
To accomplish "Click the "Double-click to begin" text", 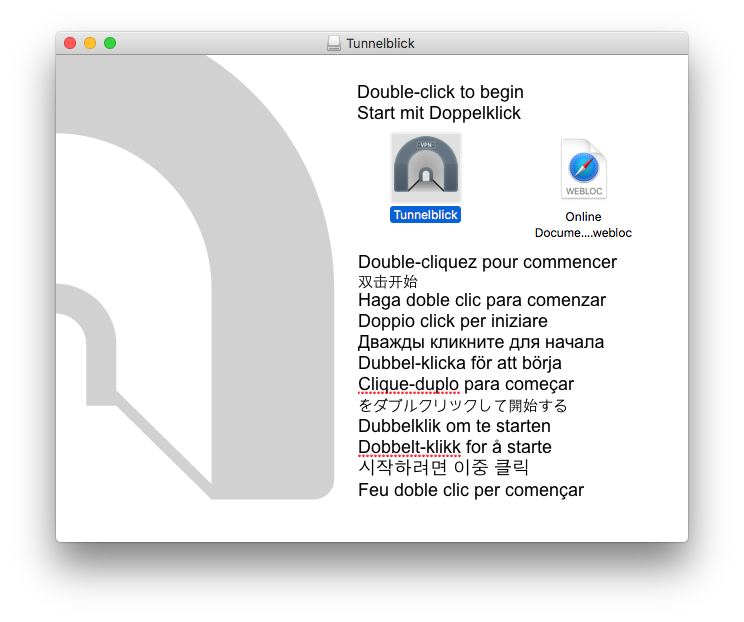I will click(x=440, y=92).
